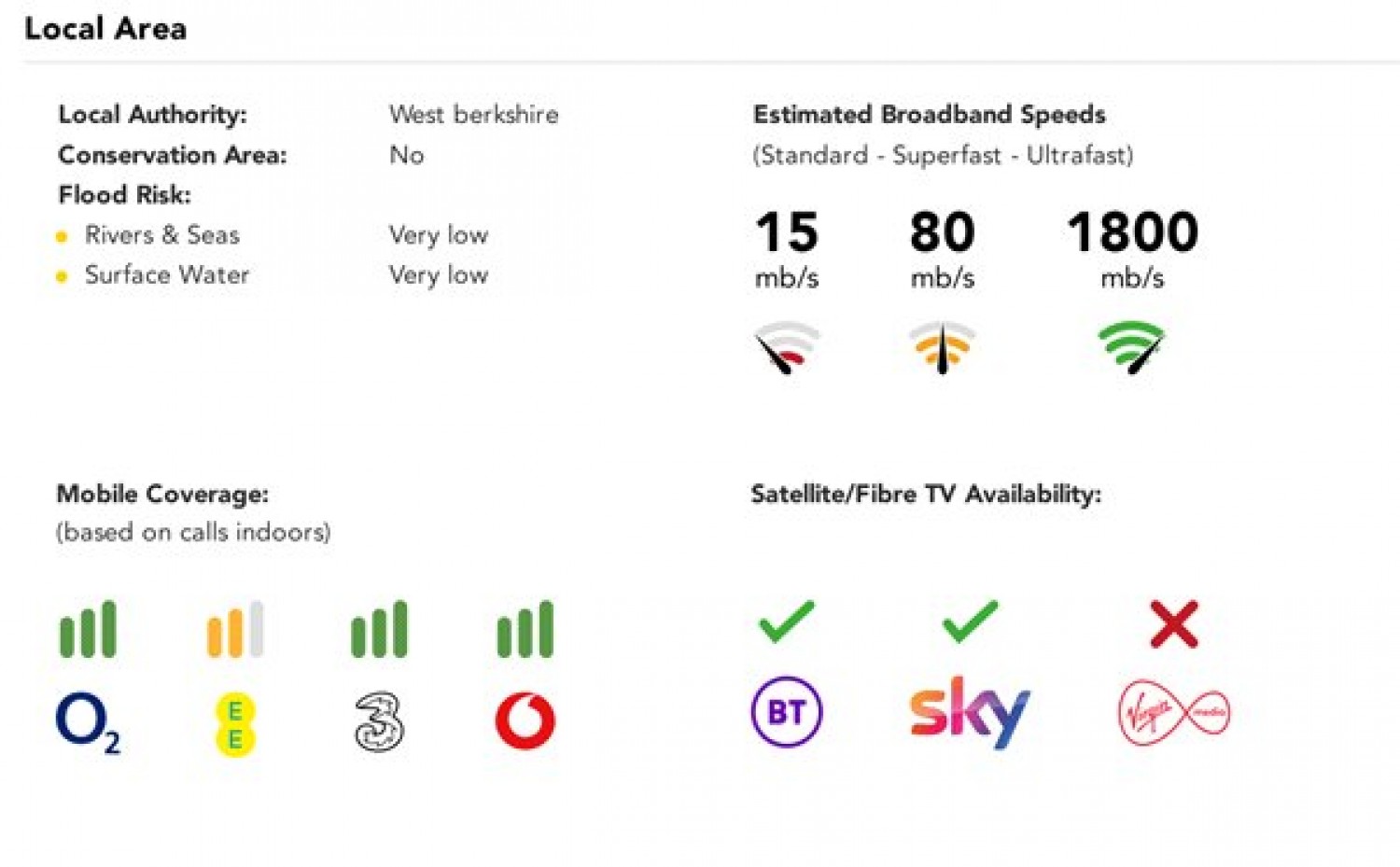
Task: Click the West berkshire local authority text
Action: point(474,115)
